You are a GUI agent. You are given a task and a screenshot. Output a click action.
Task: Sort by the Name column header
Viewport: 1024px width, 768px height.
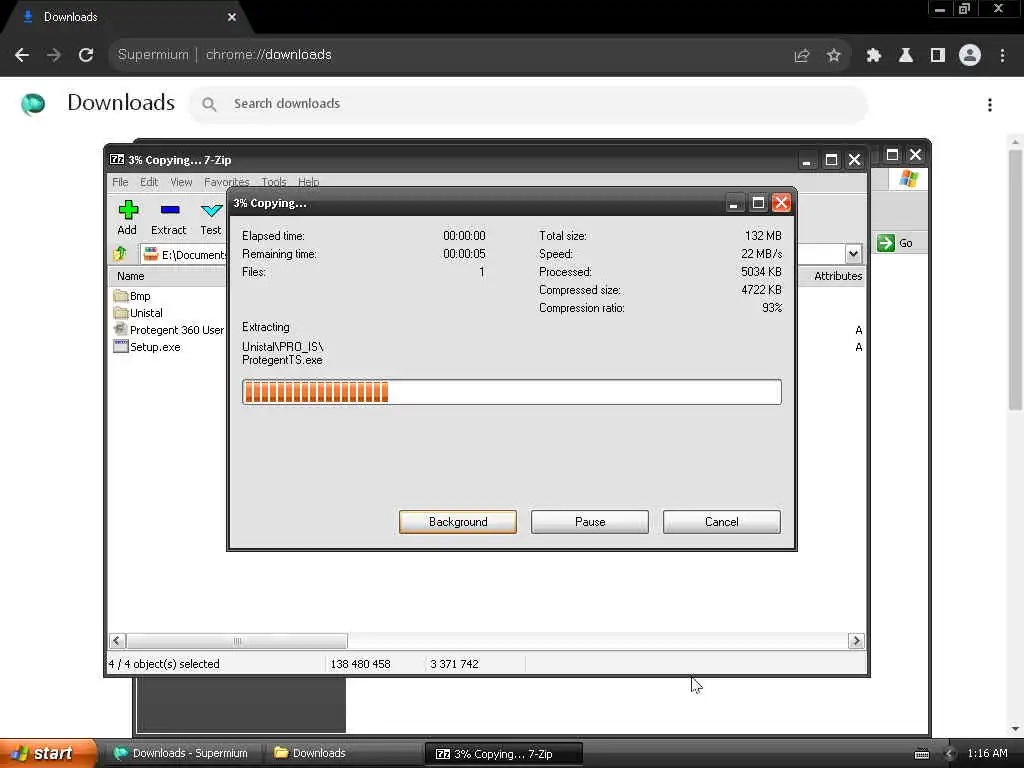168,276
